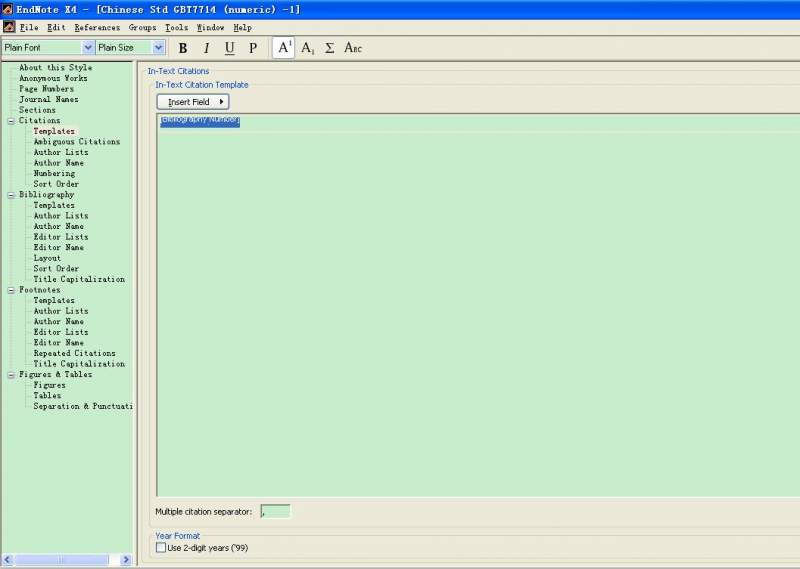
Task: Select Templates under Bibliography
Action: click(x=54, y=205)
